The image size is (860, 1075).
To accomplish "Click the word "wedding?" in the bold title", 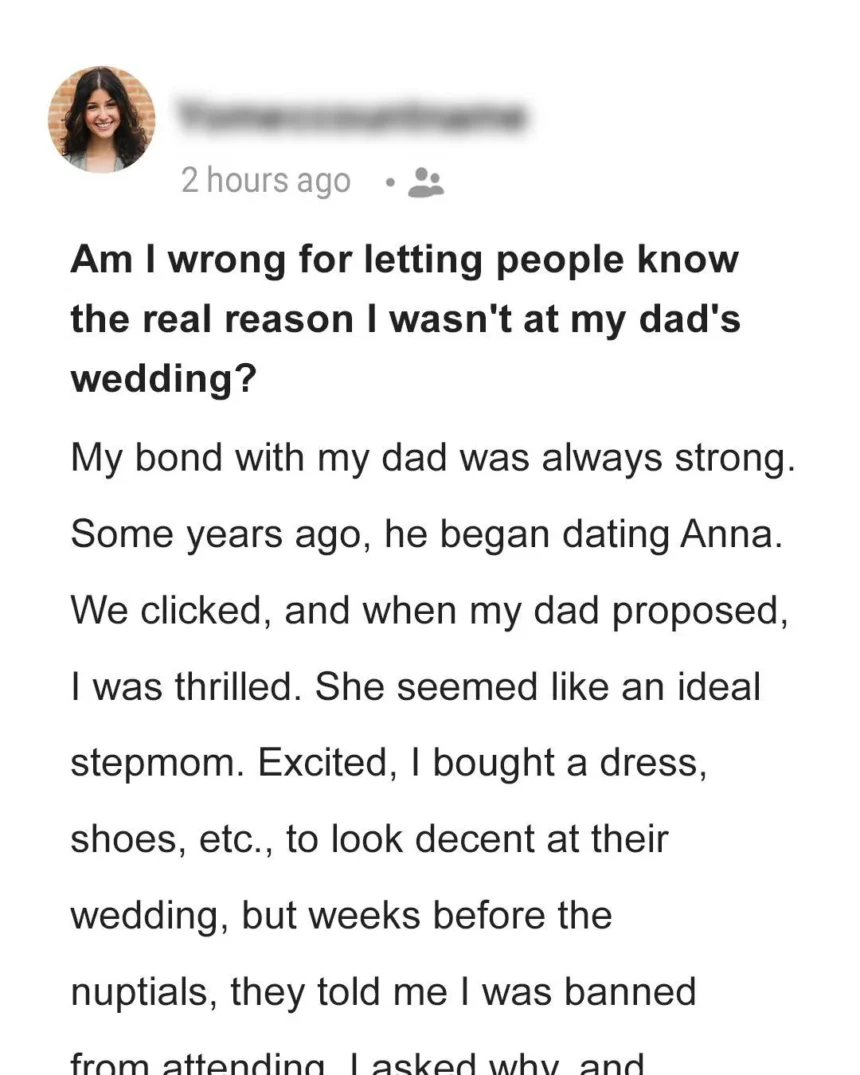I will pyautogui.click(x=163, y=378).
